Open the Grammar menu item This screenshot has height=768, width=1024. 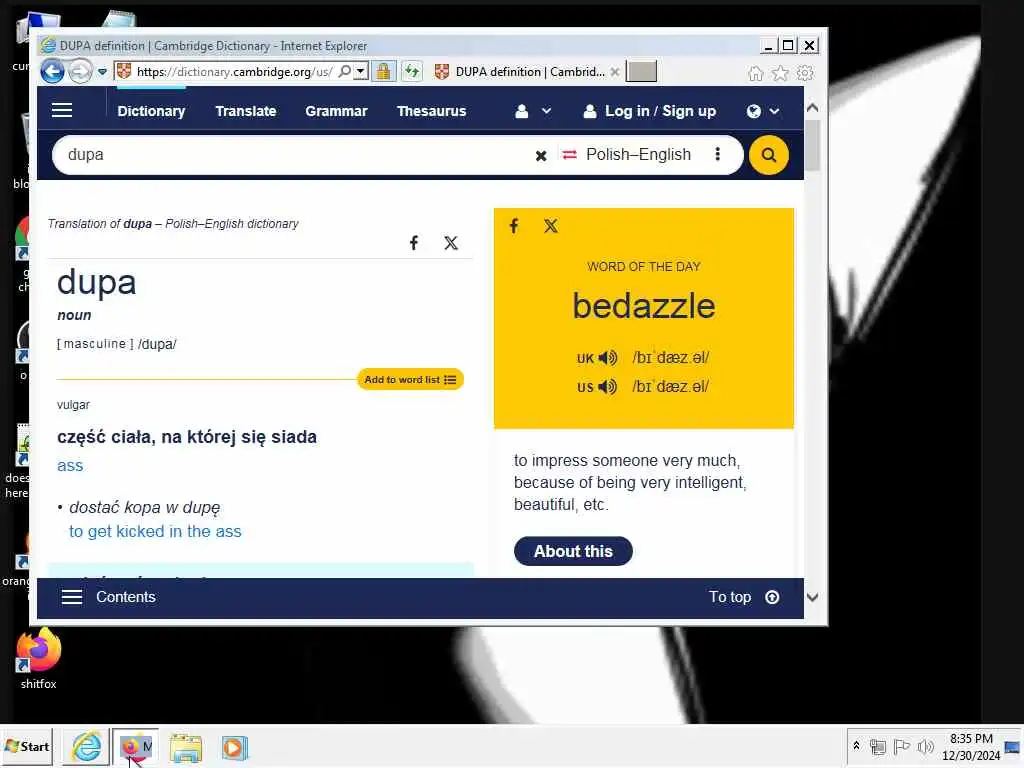pos(336,111)
